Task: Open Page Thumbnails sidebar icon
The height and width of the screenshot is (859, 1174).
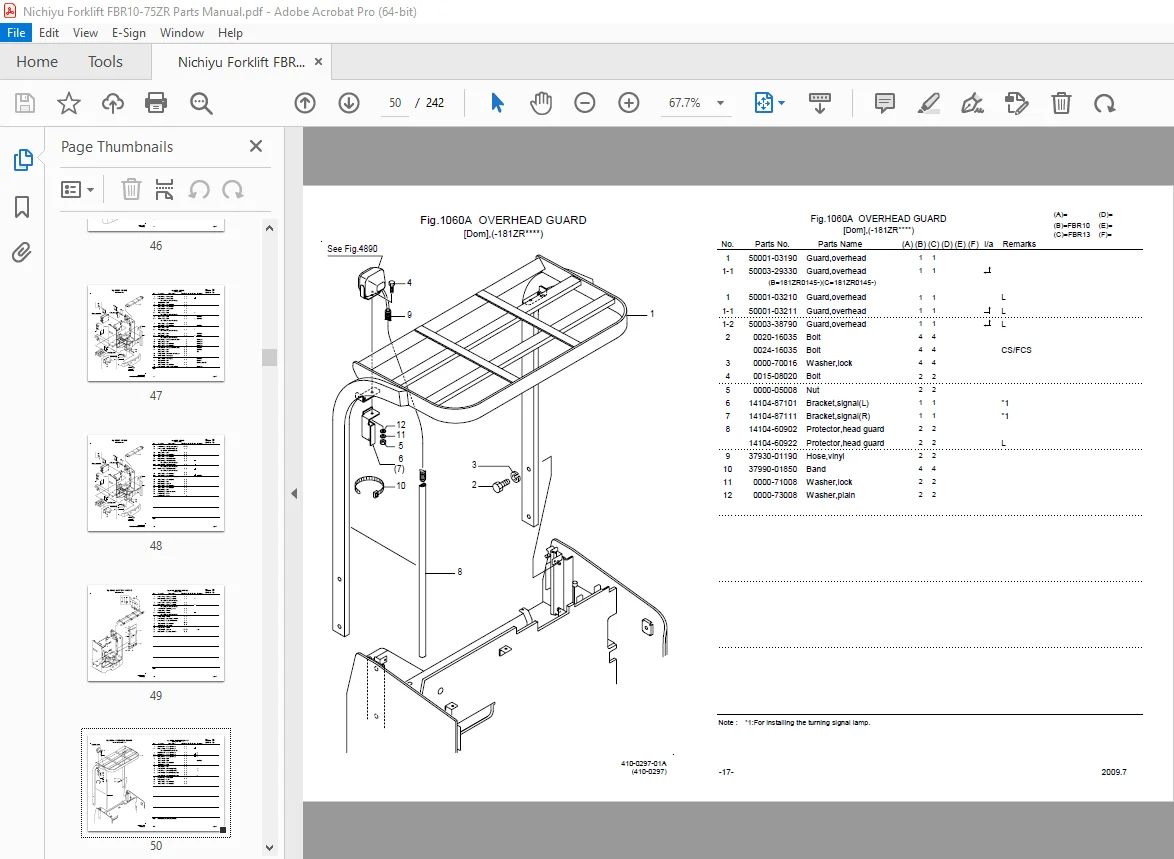Action: 22,160
